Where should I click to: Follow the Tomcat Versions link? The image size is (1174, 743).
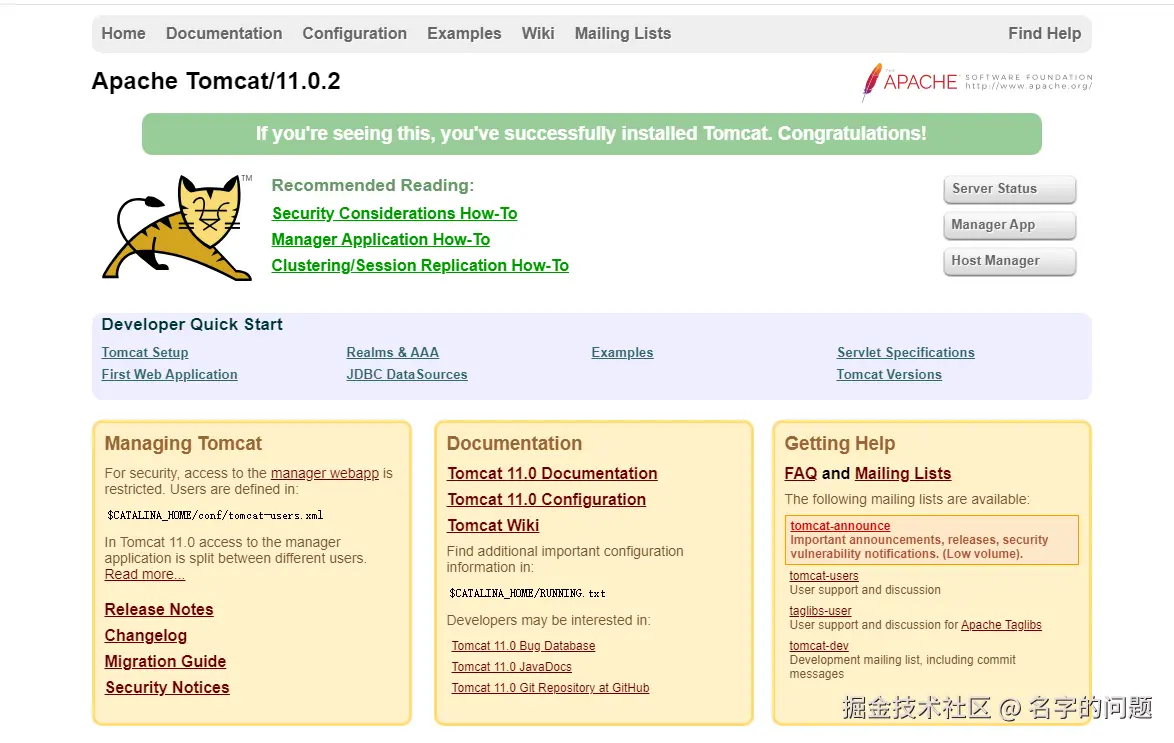(889, 374)
